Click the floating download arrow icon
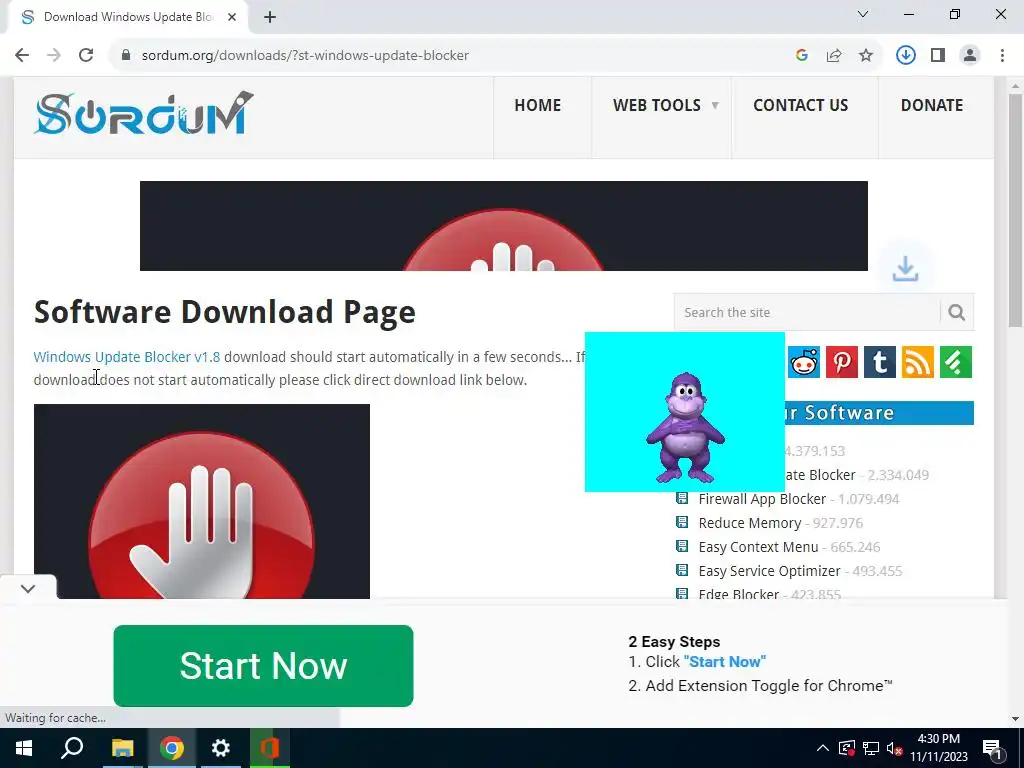Screen dimensions: 1024x768 tap(905, 268)
